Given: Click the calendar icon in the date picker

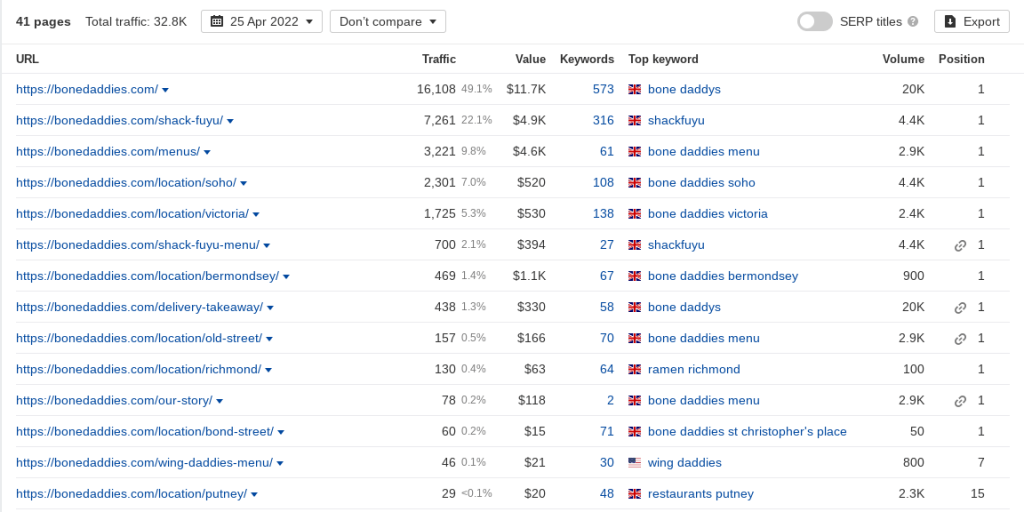Looking at the screenshot, I should (217, 21).
